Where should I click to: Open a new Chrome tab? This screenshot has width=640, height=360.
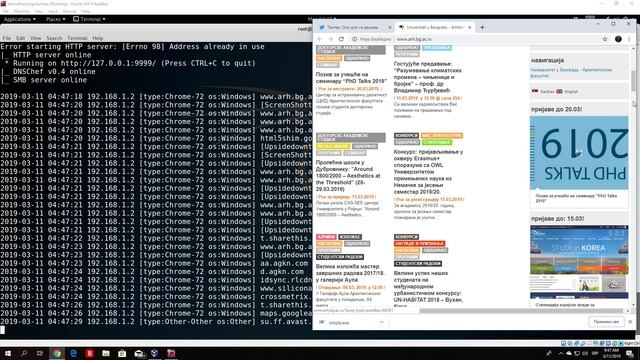click(482, 27)
